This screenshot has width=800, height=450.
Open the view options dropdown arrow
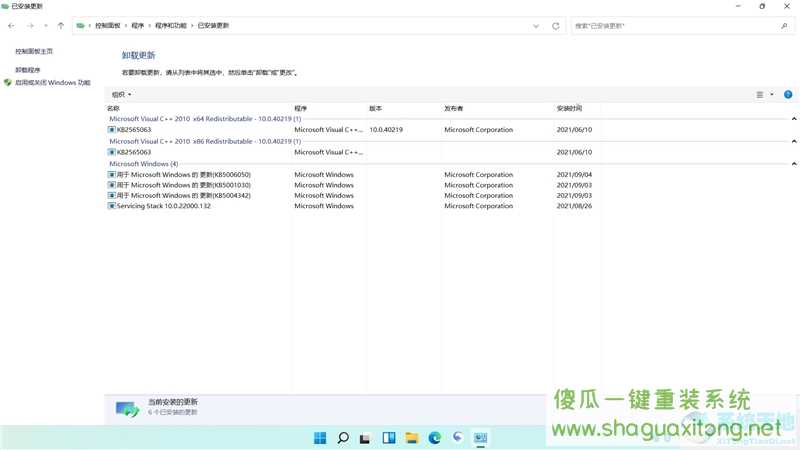772,94
